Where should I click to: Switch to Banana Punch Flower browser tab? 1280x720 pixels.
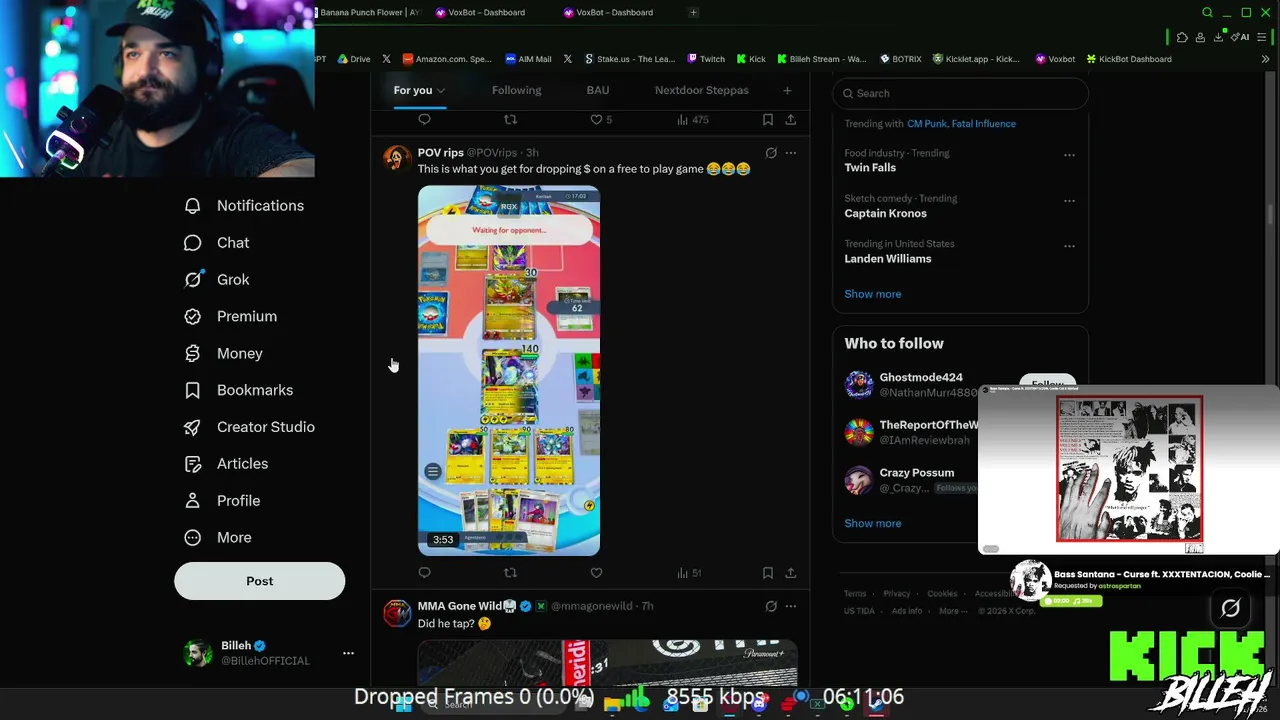pos(368,13)
